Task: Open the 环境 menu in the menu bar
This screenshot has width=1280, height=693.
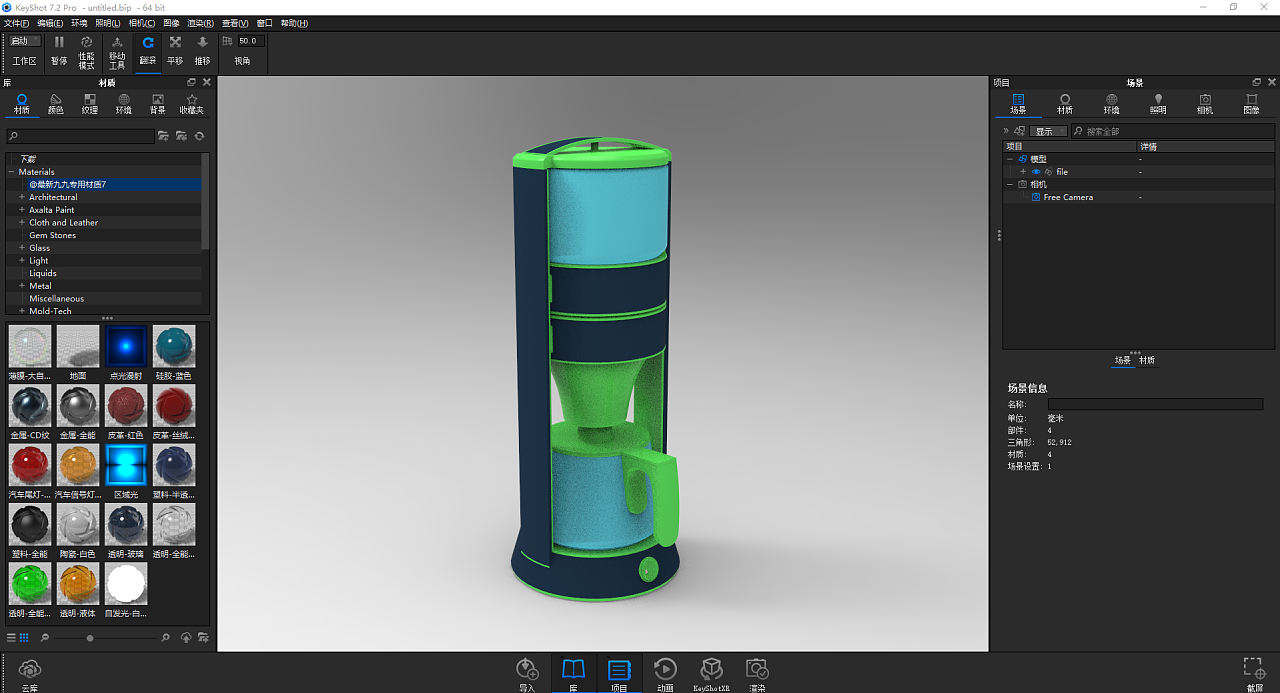Action: (79, 23)
